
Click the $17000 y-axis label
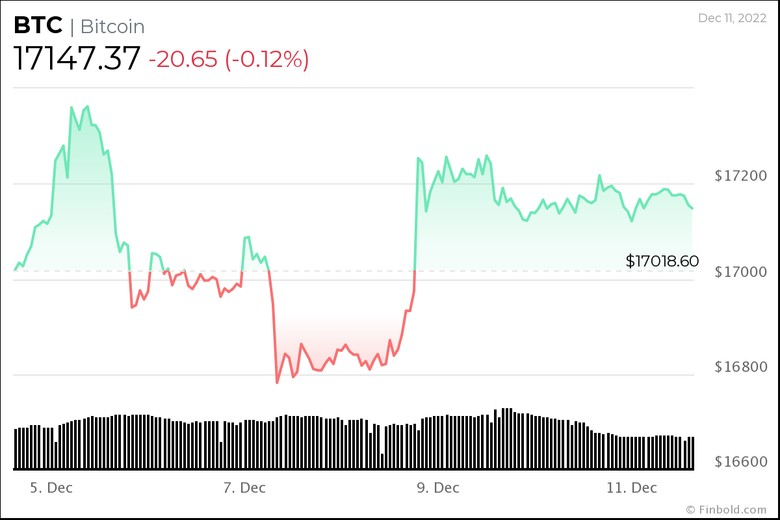click(x=740, y=272)
